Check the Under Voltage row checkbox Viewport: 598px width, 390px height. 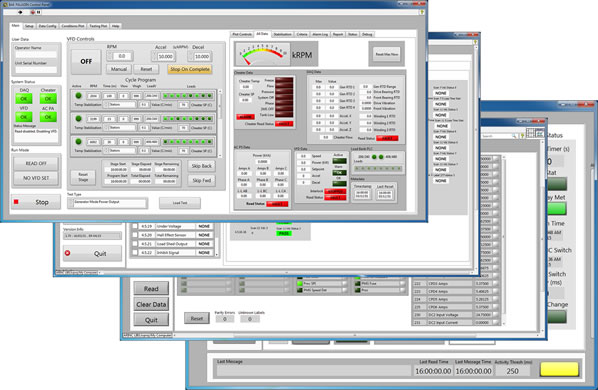135,226
